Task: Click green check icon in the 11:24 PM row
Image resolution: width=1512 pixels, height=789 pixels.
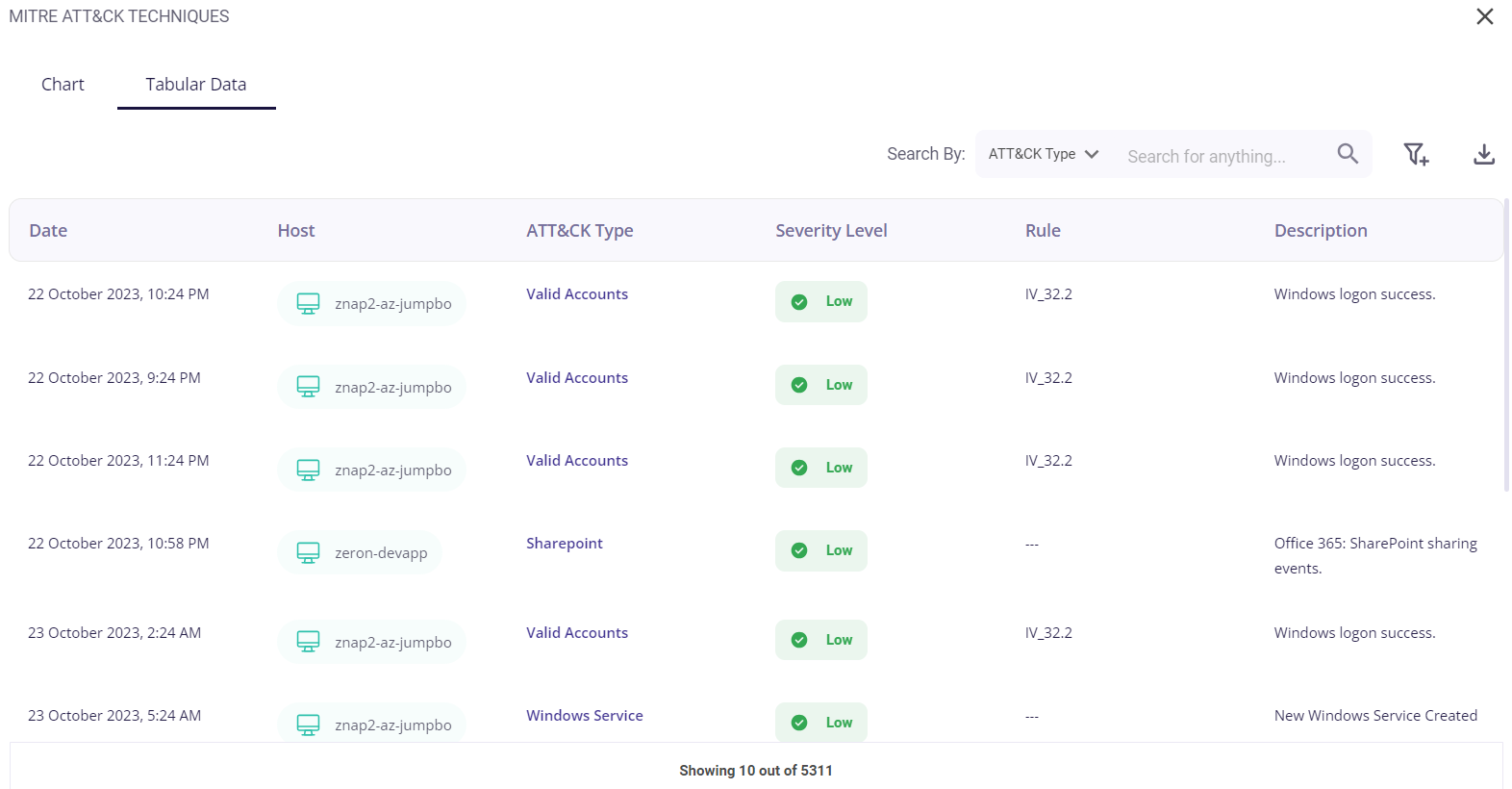Action: [x=799, y=468]
